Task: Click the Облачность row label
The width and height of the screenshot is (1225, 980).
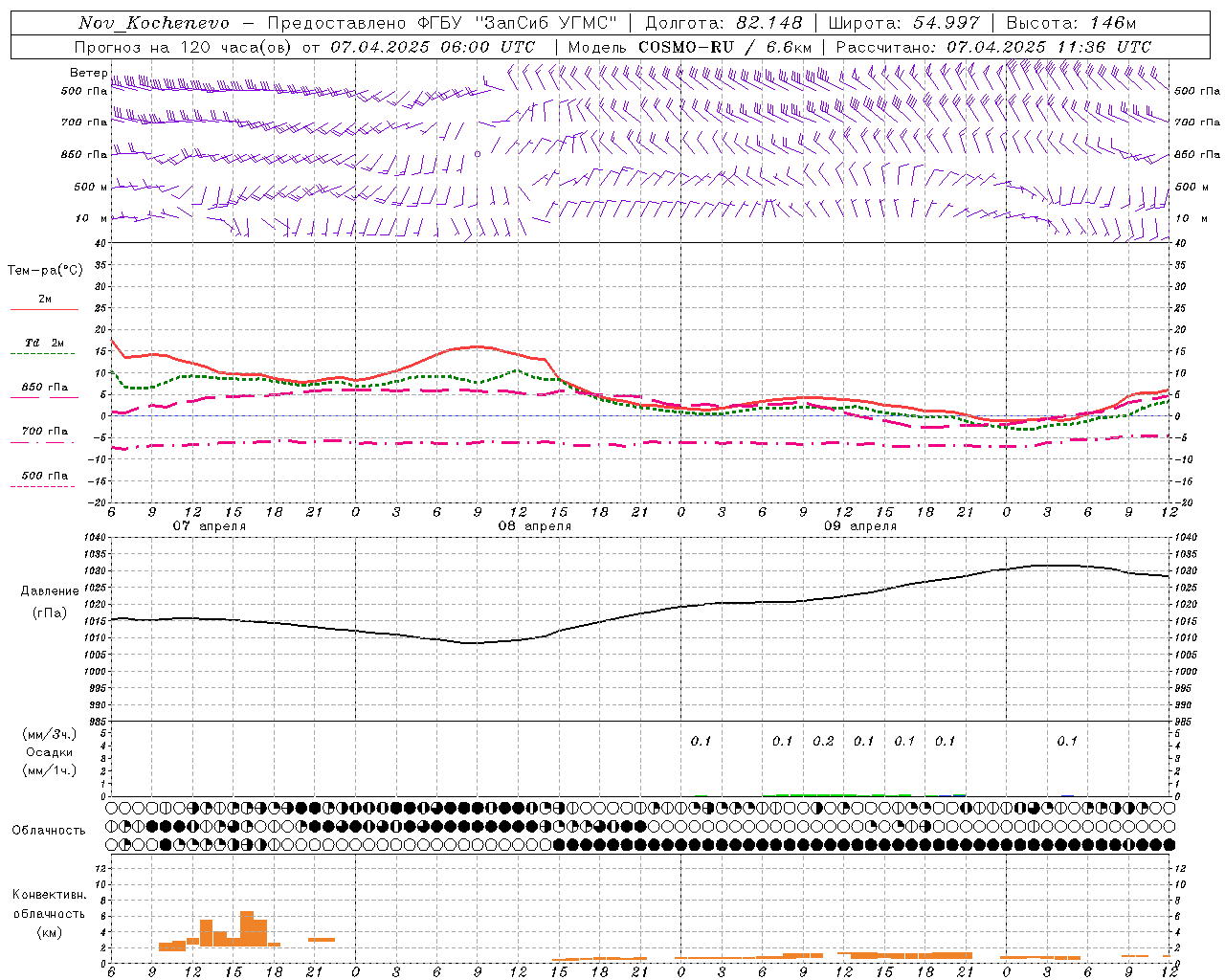Action: point(49,830)
